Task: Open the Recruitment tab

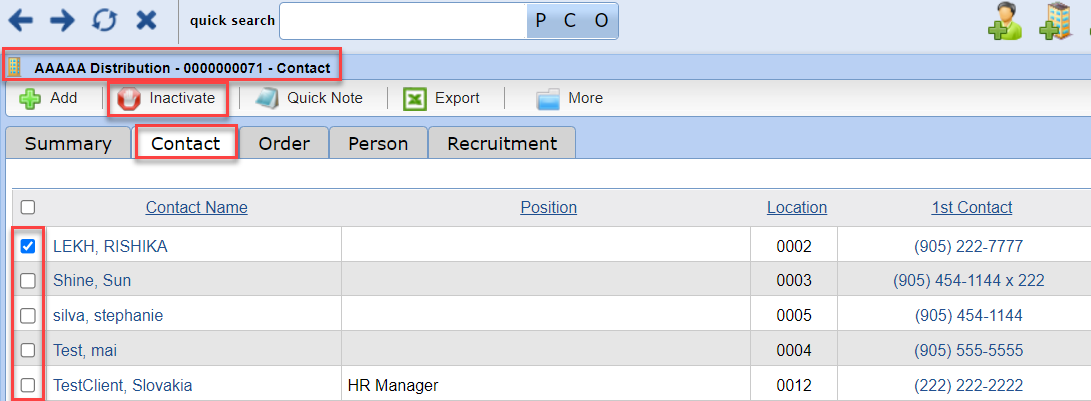Action: point(502,144)
